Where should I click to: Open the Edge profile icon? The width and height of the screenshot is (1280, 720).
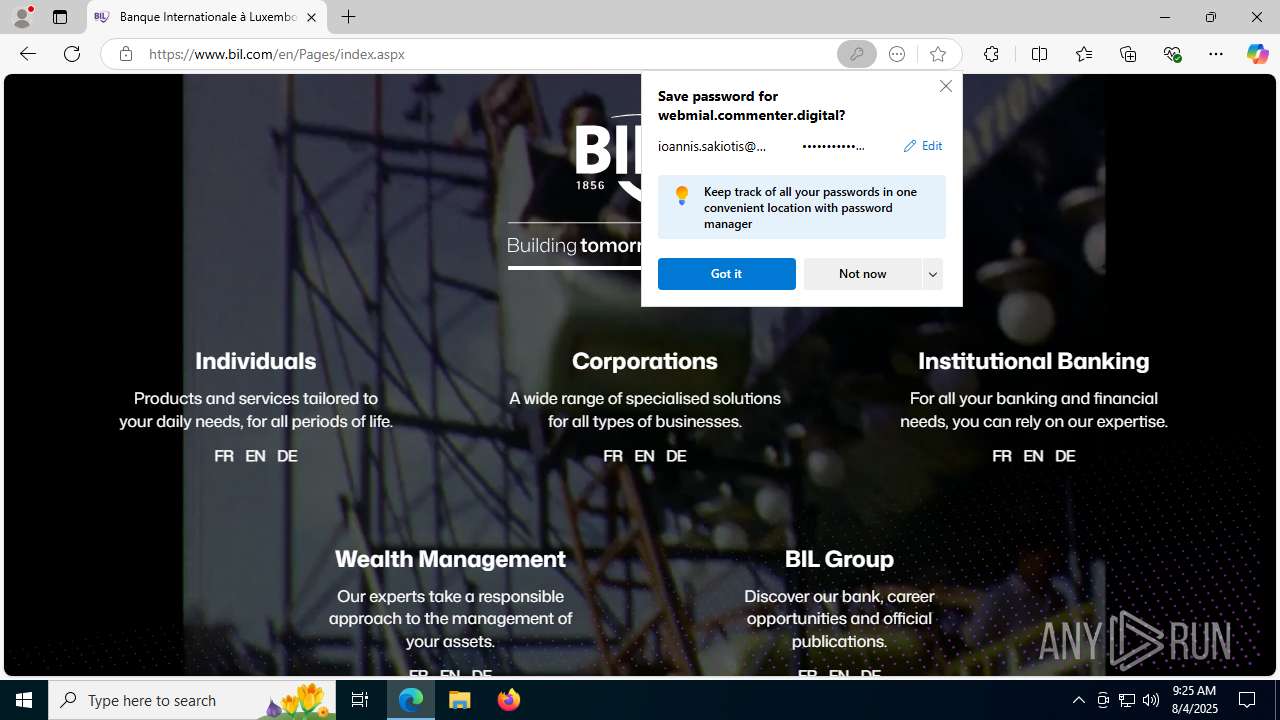click(x=22, y=17)
